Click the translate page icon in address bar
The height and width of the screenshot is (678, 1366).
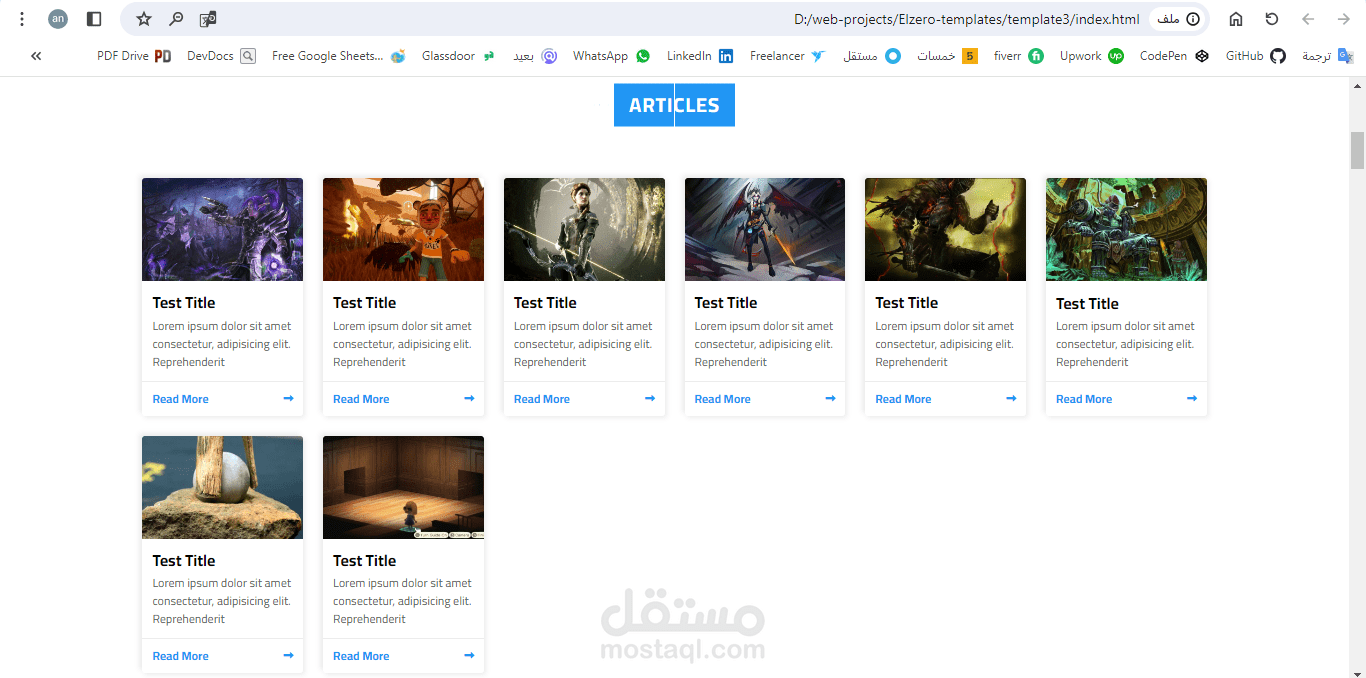208,19
